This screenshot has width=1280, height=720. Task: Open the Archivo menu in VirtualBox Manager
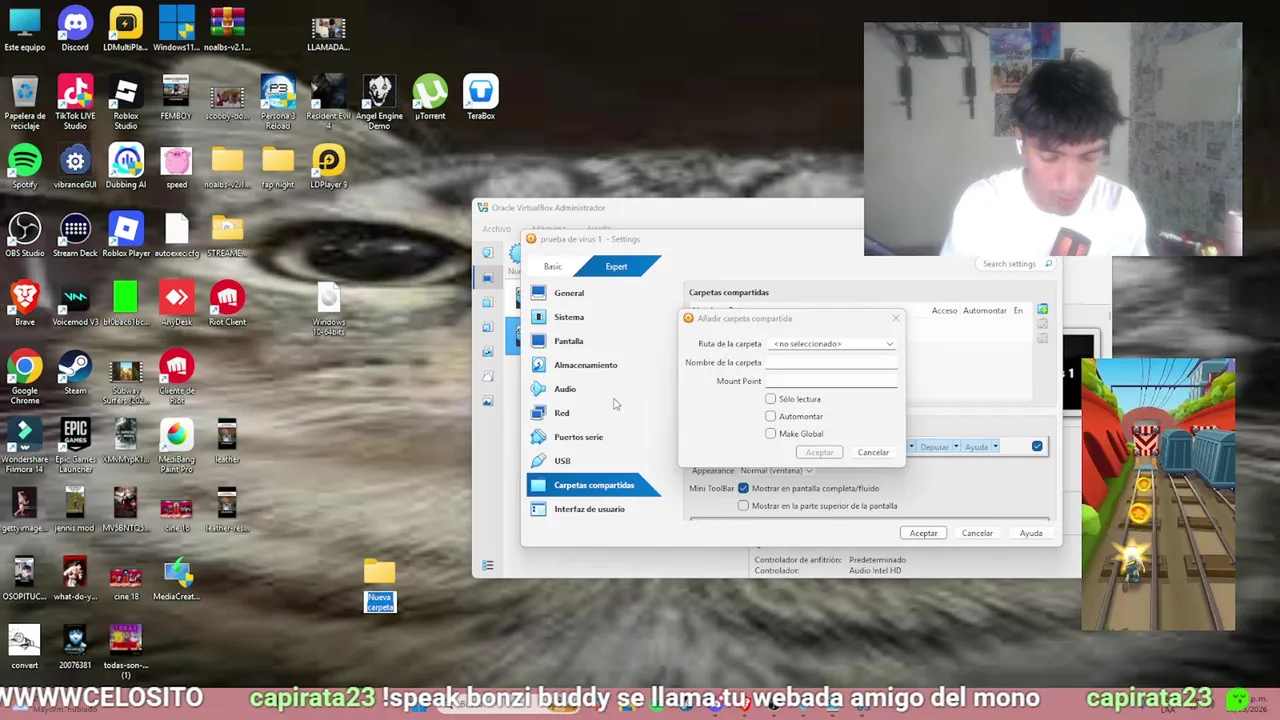[x=496, y=229]
